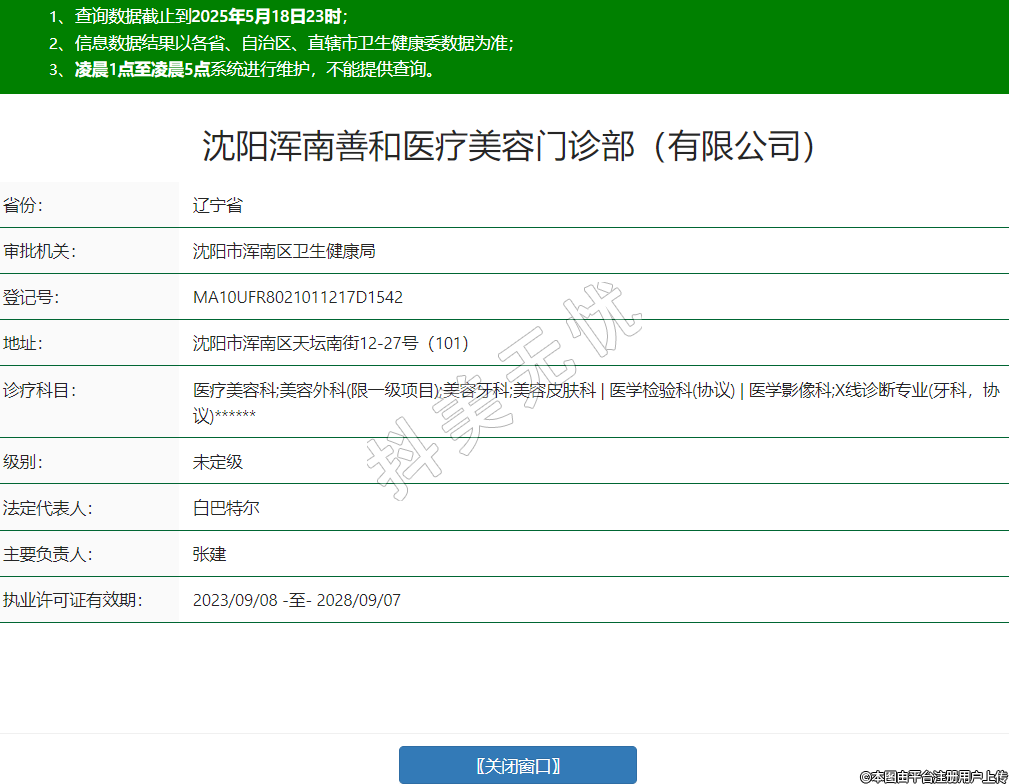The width and height of the screenshot is (1009, 784).
Task: Click the data cutoff notice 2025年5月18日23时
Action: point(273,17)
